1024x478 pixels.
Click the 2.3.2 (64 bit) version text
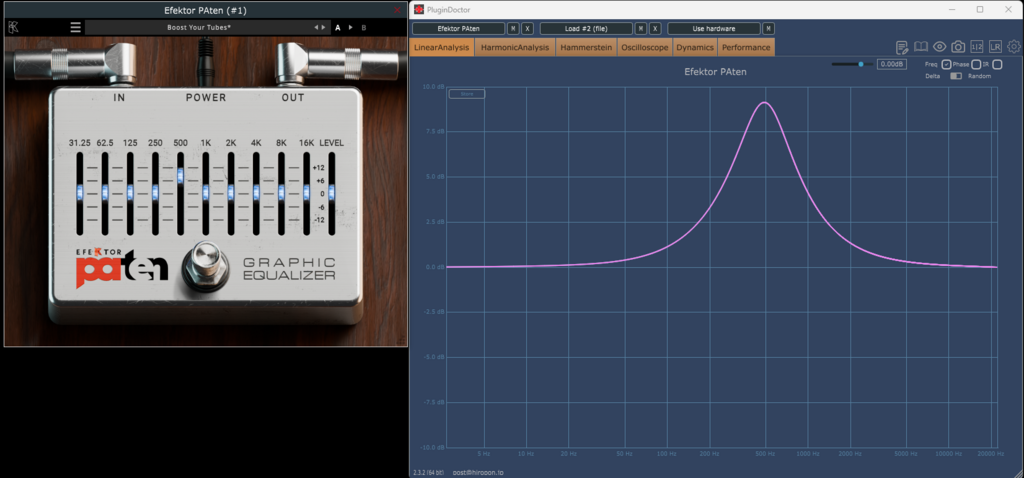[x=428, y=472]
